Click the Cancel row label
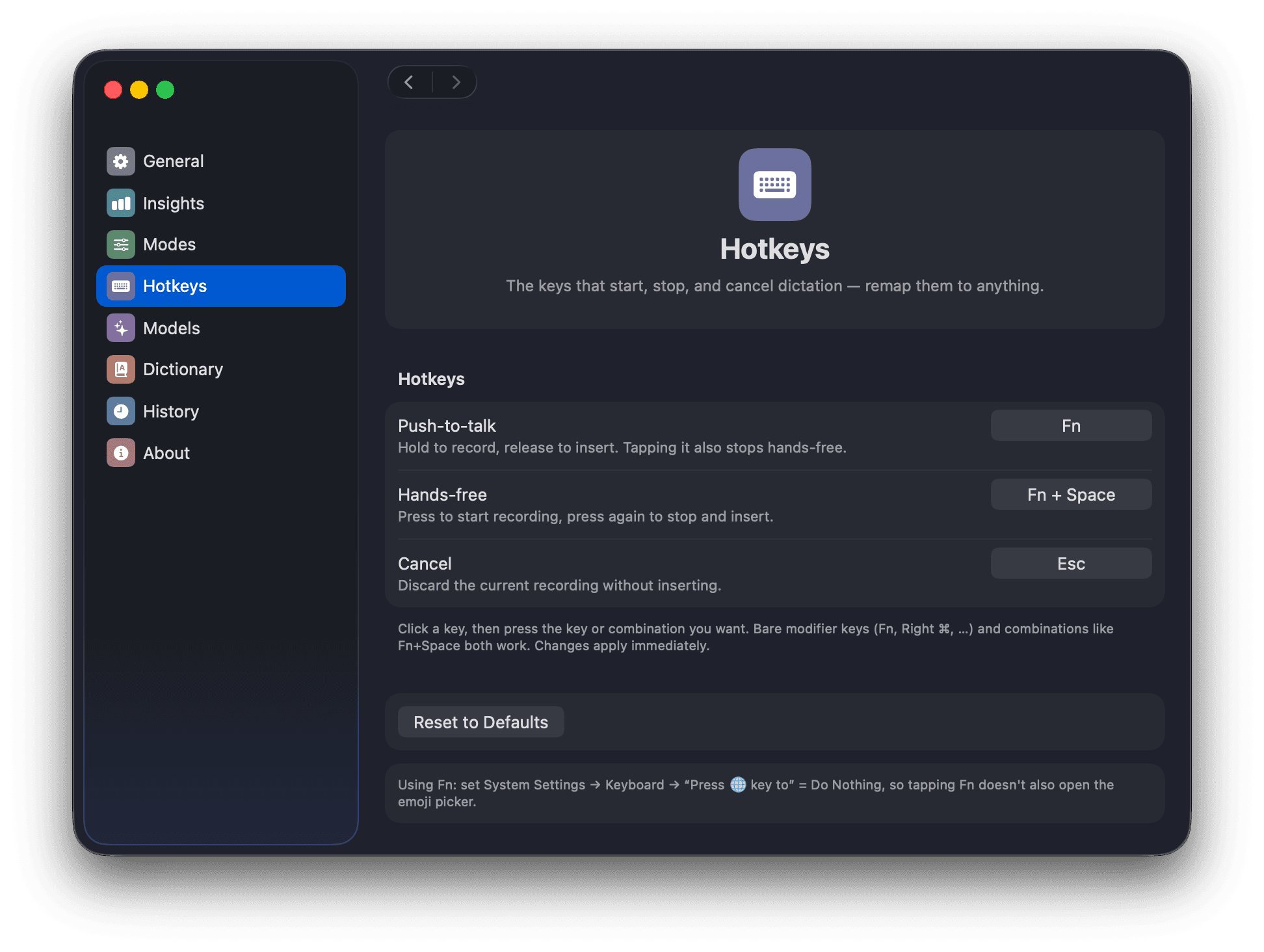The width and height of the screenshot is (1264, 952). click(x=425, y=564)
